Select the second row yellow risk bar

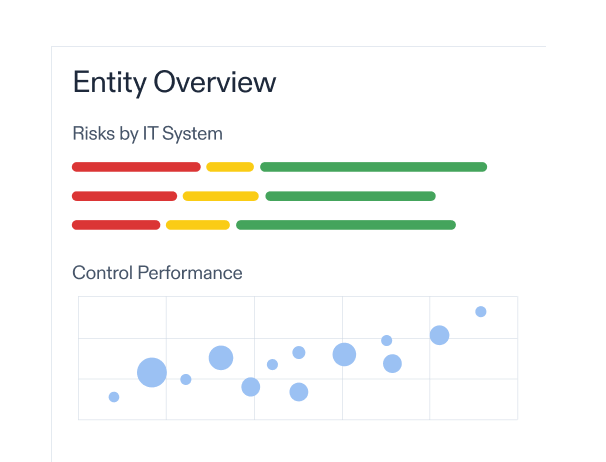point(220,196)
